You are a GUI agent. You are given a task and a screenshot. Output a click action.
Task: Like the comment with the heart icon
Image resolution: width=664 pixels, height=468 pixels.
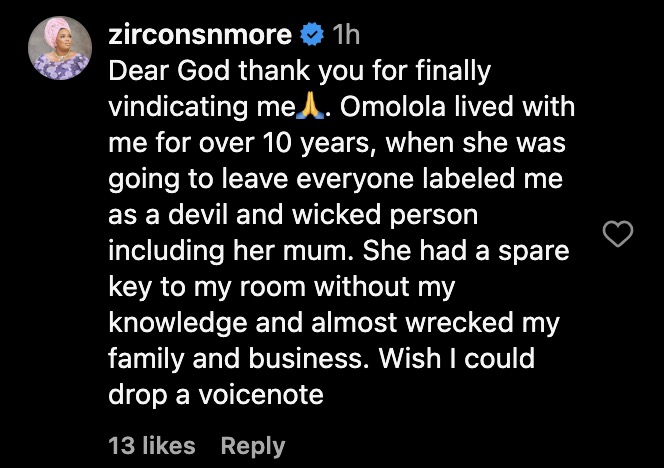[621, 235]
